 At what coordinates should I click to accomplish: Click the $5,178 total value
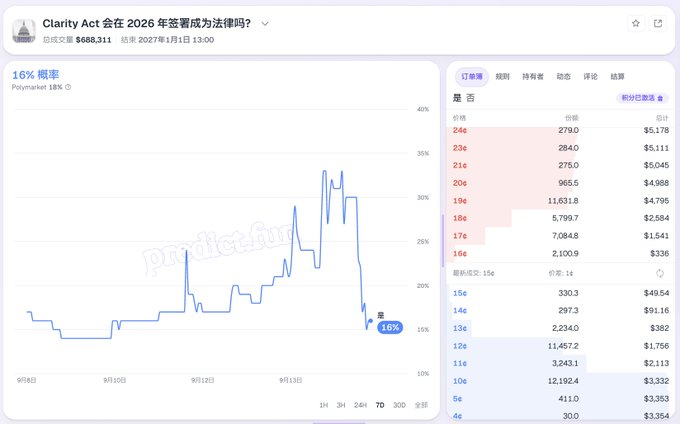click(x=656, y=130)
